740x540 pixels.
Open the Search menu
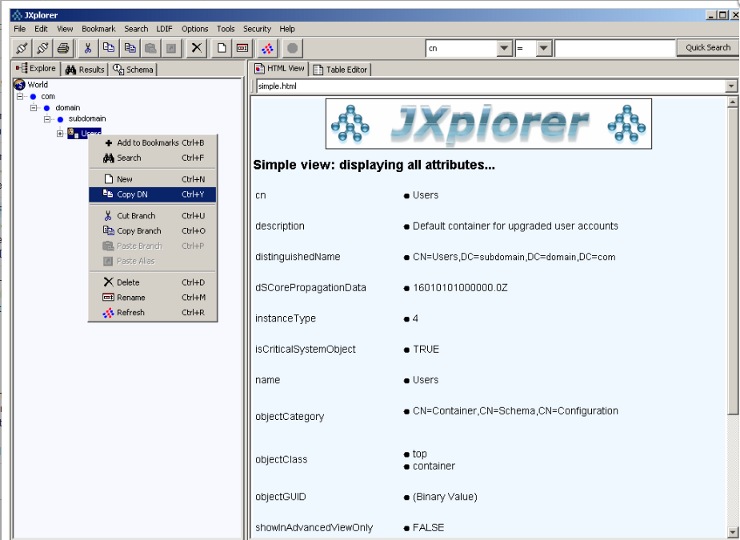[136, 29]
